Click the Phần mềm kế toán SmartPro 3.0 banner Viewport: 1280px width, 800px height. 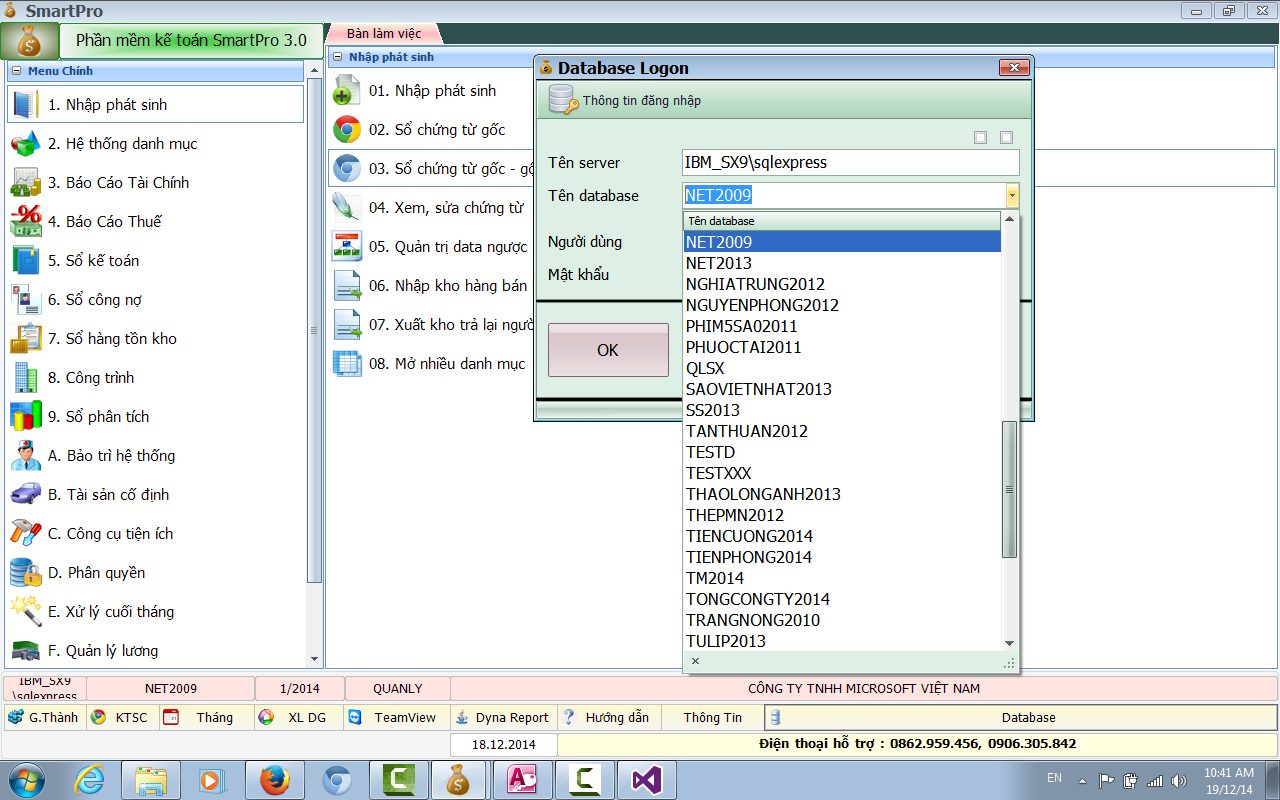pos(192,42)
